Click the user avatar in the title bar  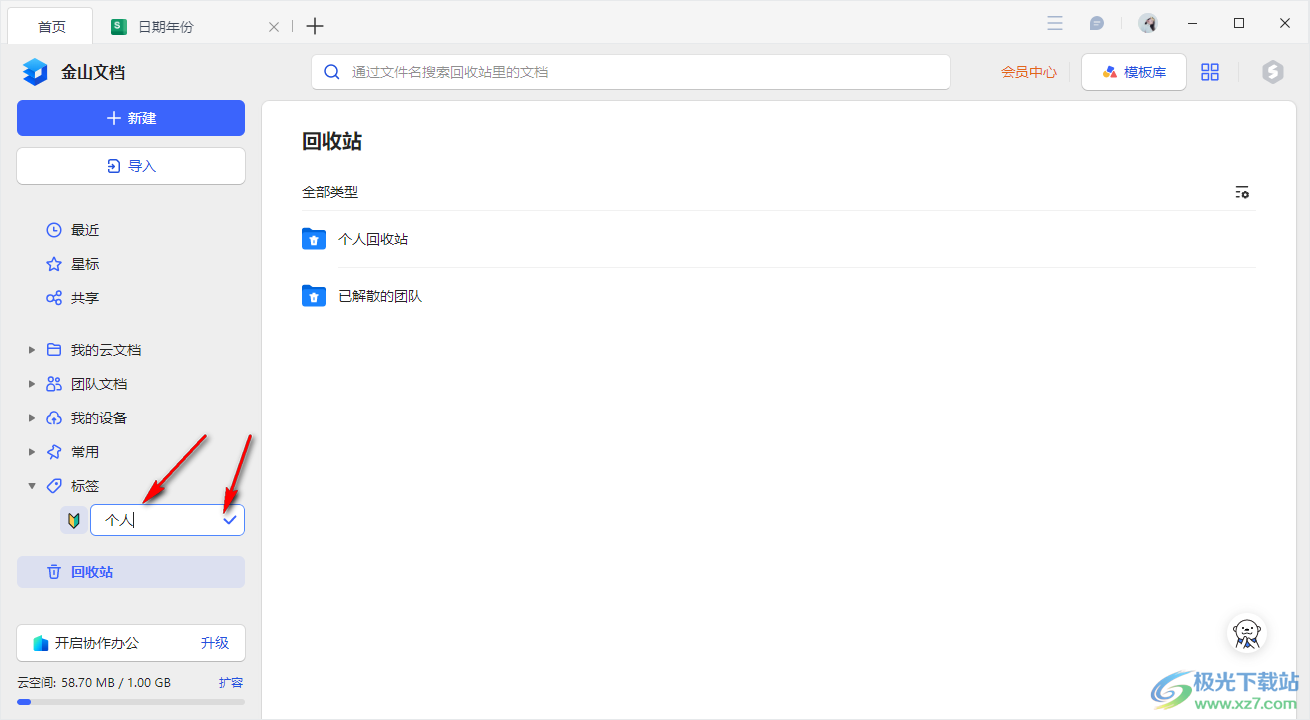1148,23
